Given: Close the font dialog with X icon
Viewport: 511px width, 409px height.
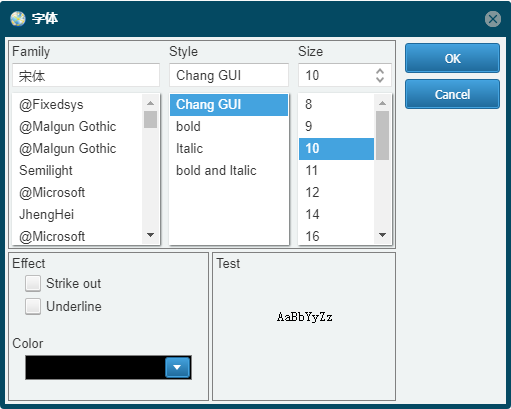Looking at the screenshot, I should coord(493,19).
